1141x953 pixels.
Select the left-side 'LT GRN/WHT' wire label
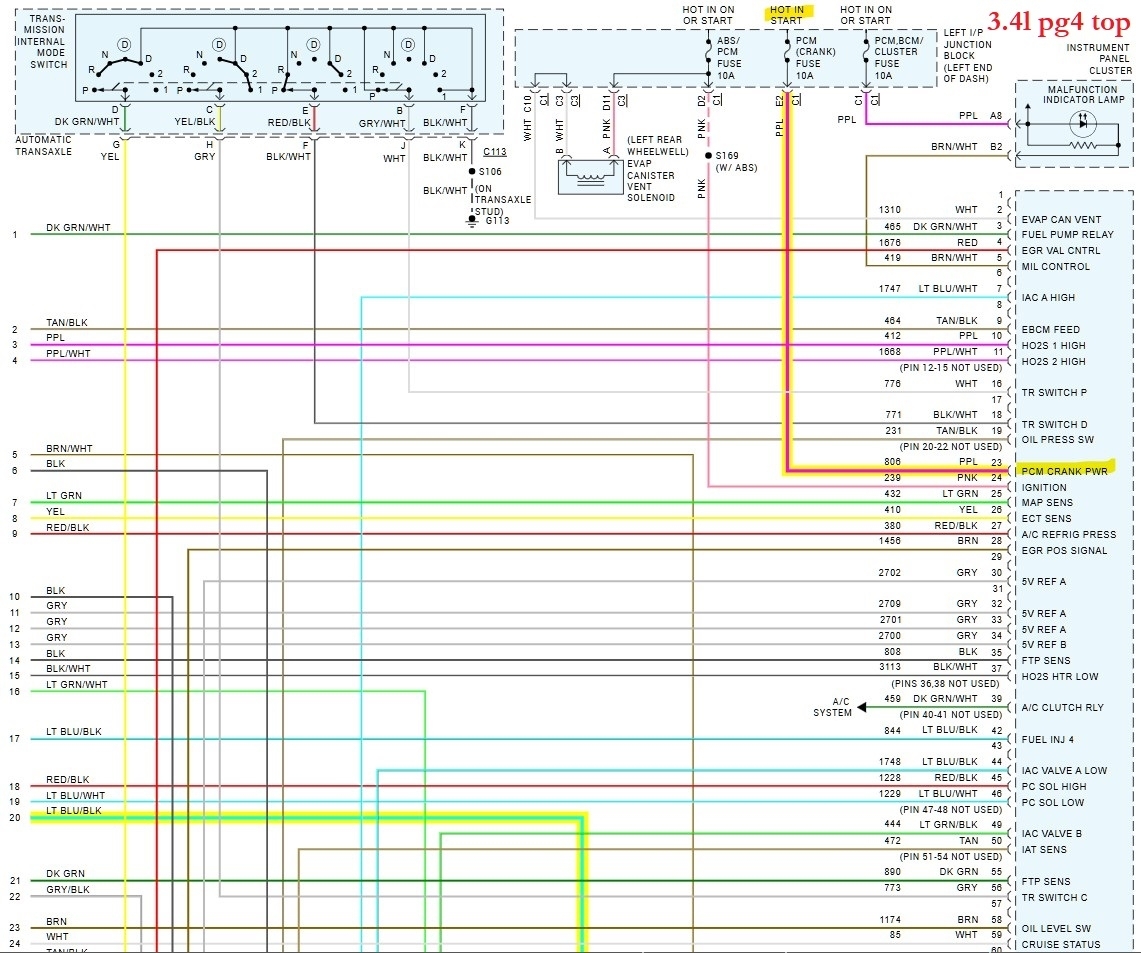point(76,685)
